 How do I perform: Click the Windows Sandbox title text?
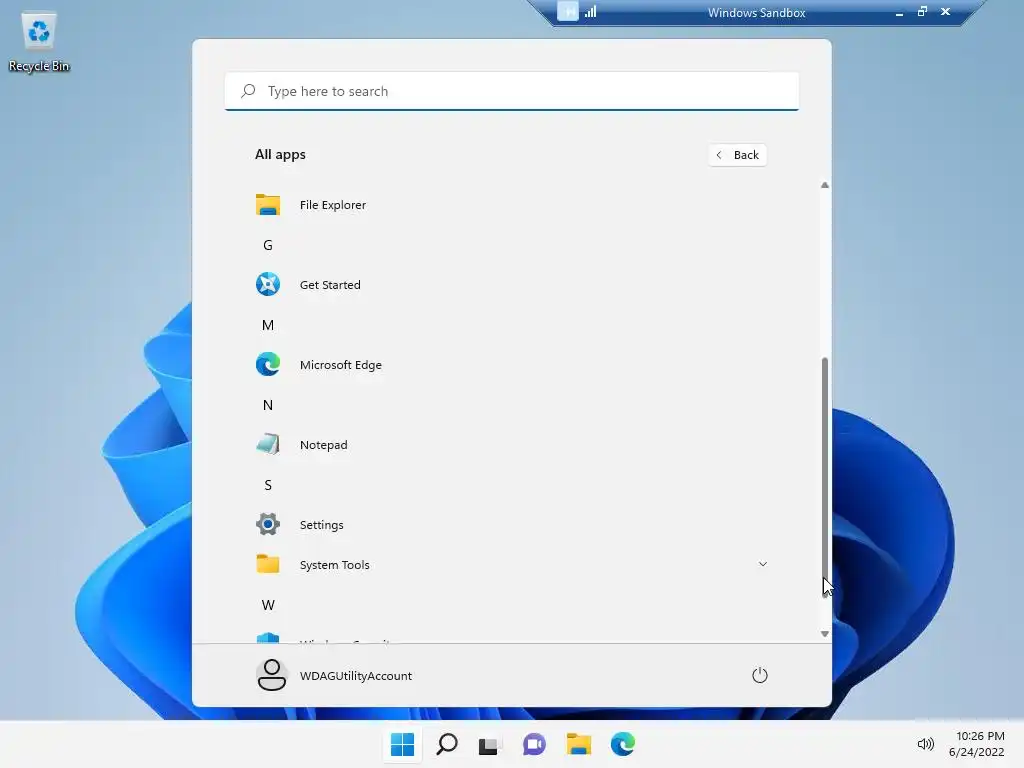(x=756, y=13)
